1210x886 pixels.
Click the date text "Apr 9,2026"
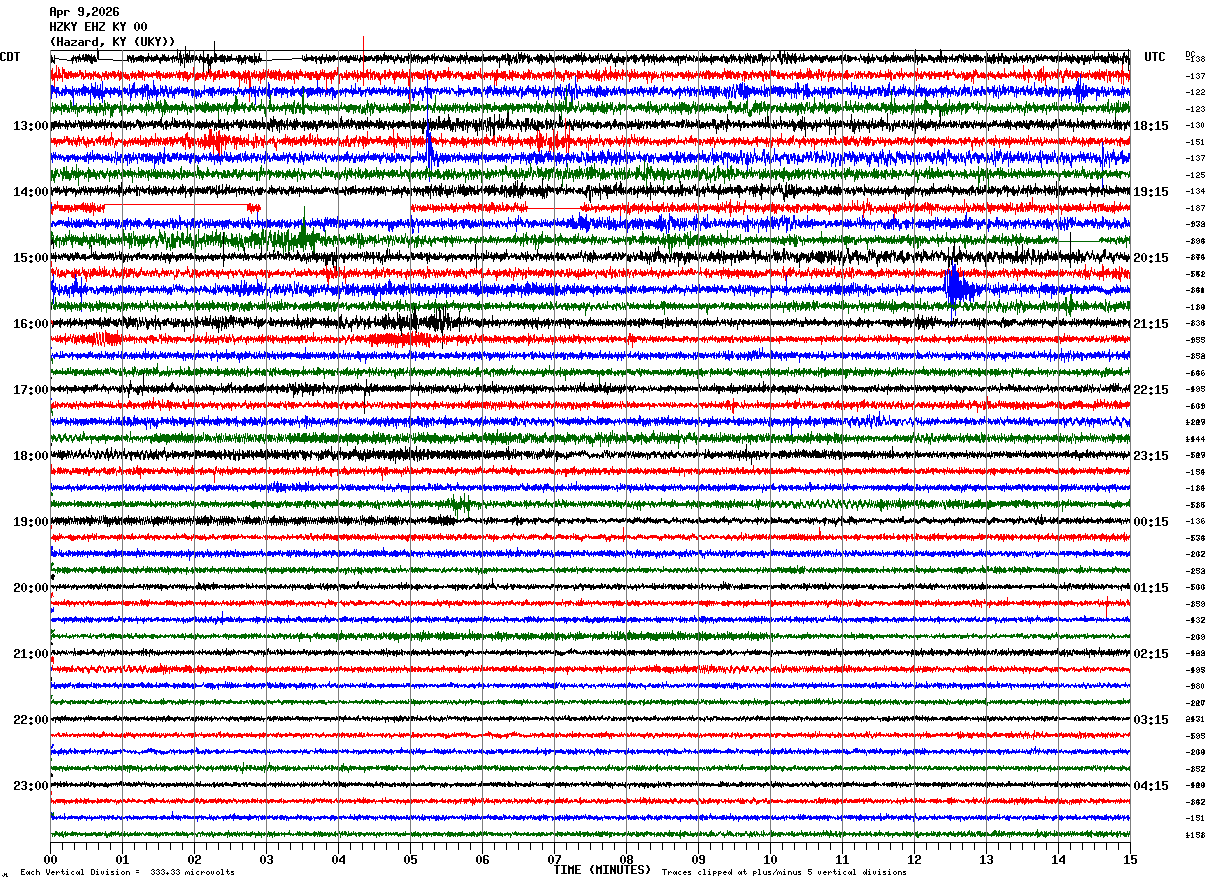coord(84,12)
